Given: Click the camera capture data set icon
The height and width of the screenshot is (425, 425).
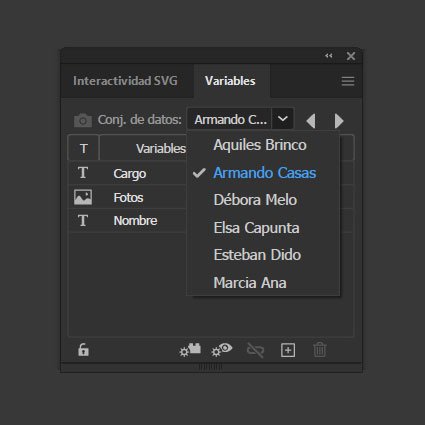Looking at the screenshot, I should tap(83, 120).
